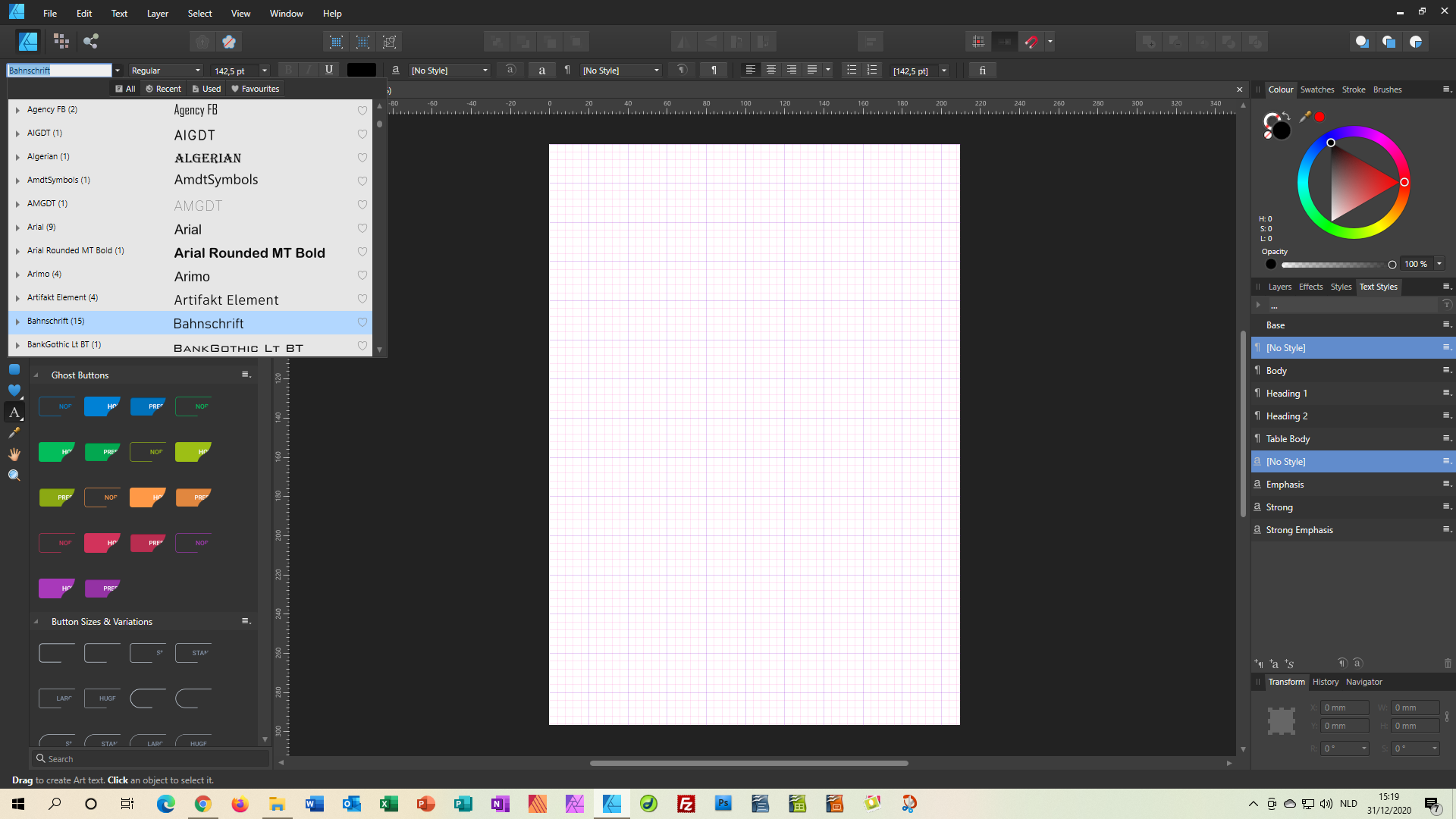This screenshot has width=1456, height=819.
Task: Open Excel from the taskbar
Action: click(388, 804)
